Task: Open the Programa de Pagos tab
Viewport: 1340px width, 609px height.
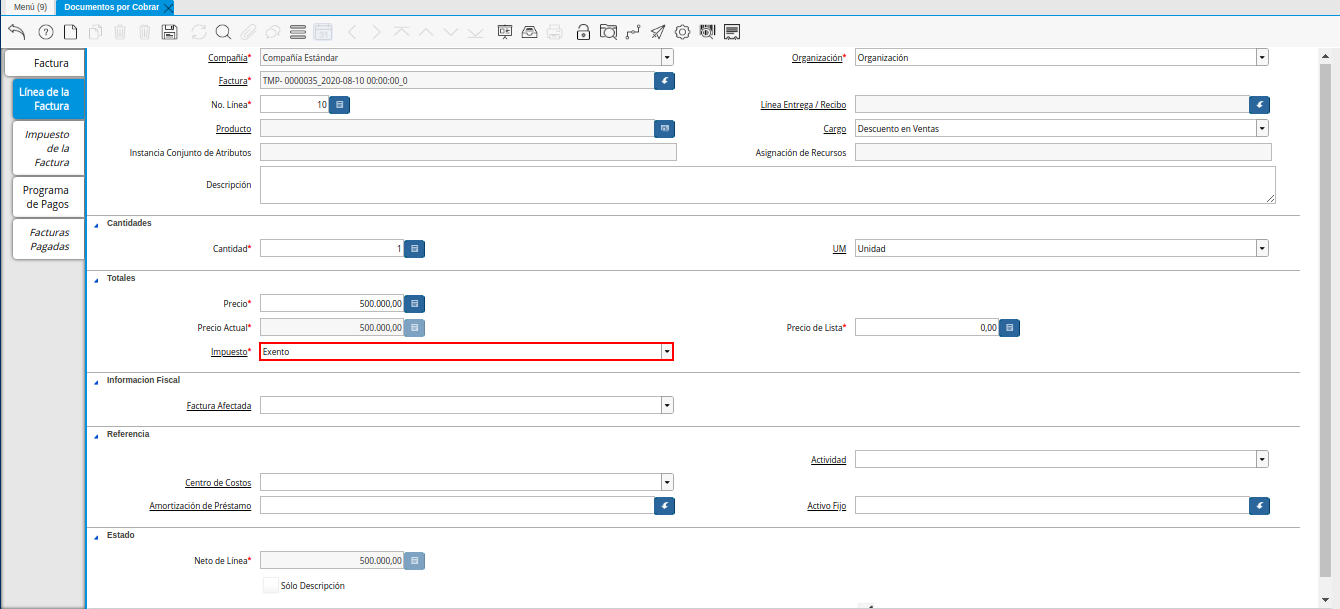Action: [x=47, y=197]
